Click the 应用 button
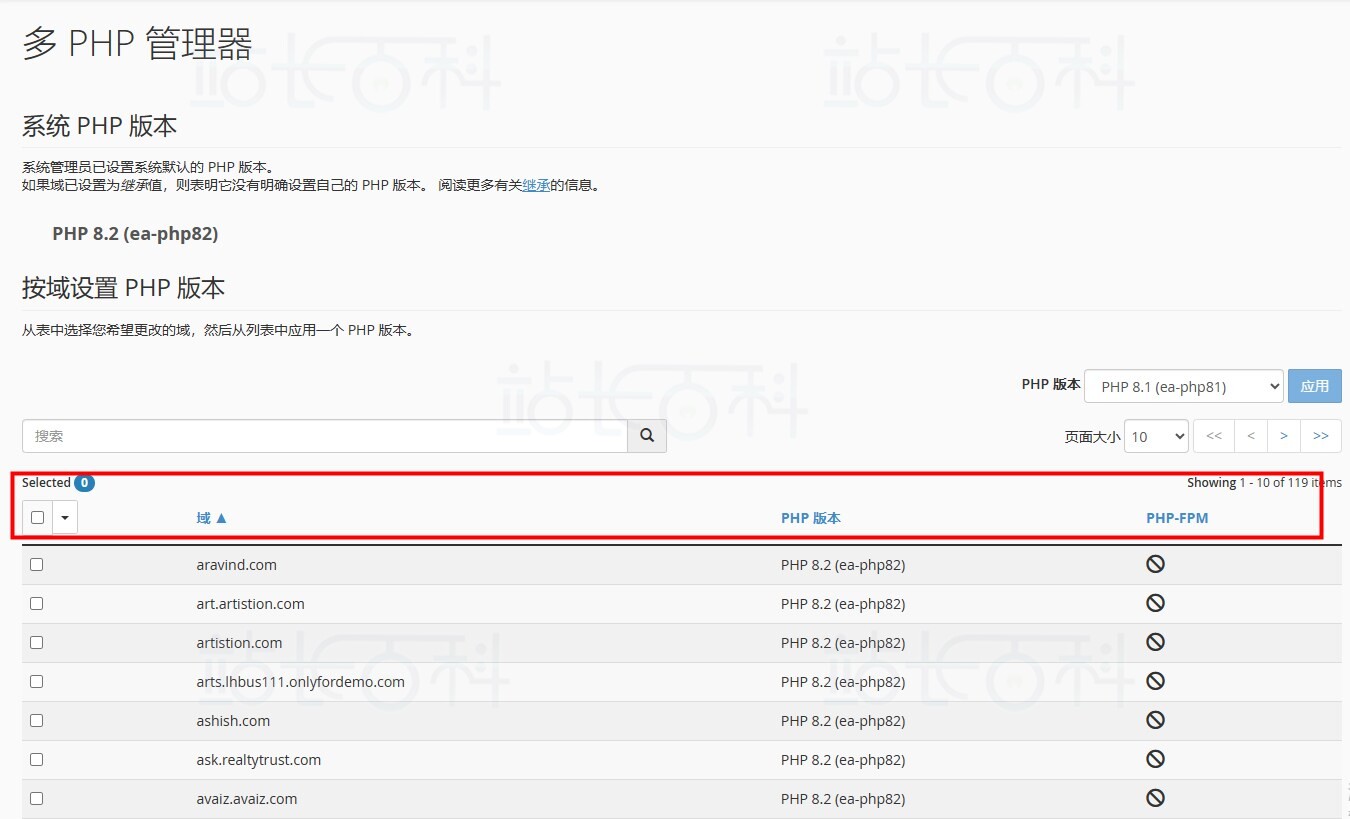Viewport: 1350px width, 819px height. coord(1315,386)
